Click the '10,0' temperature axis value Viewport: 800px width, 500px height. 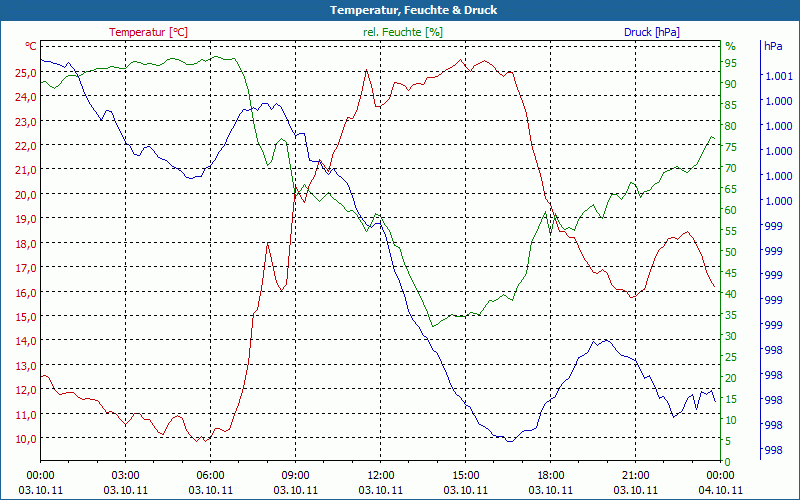pyautogui.click(x=26, y=439)
